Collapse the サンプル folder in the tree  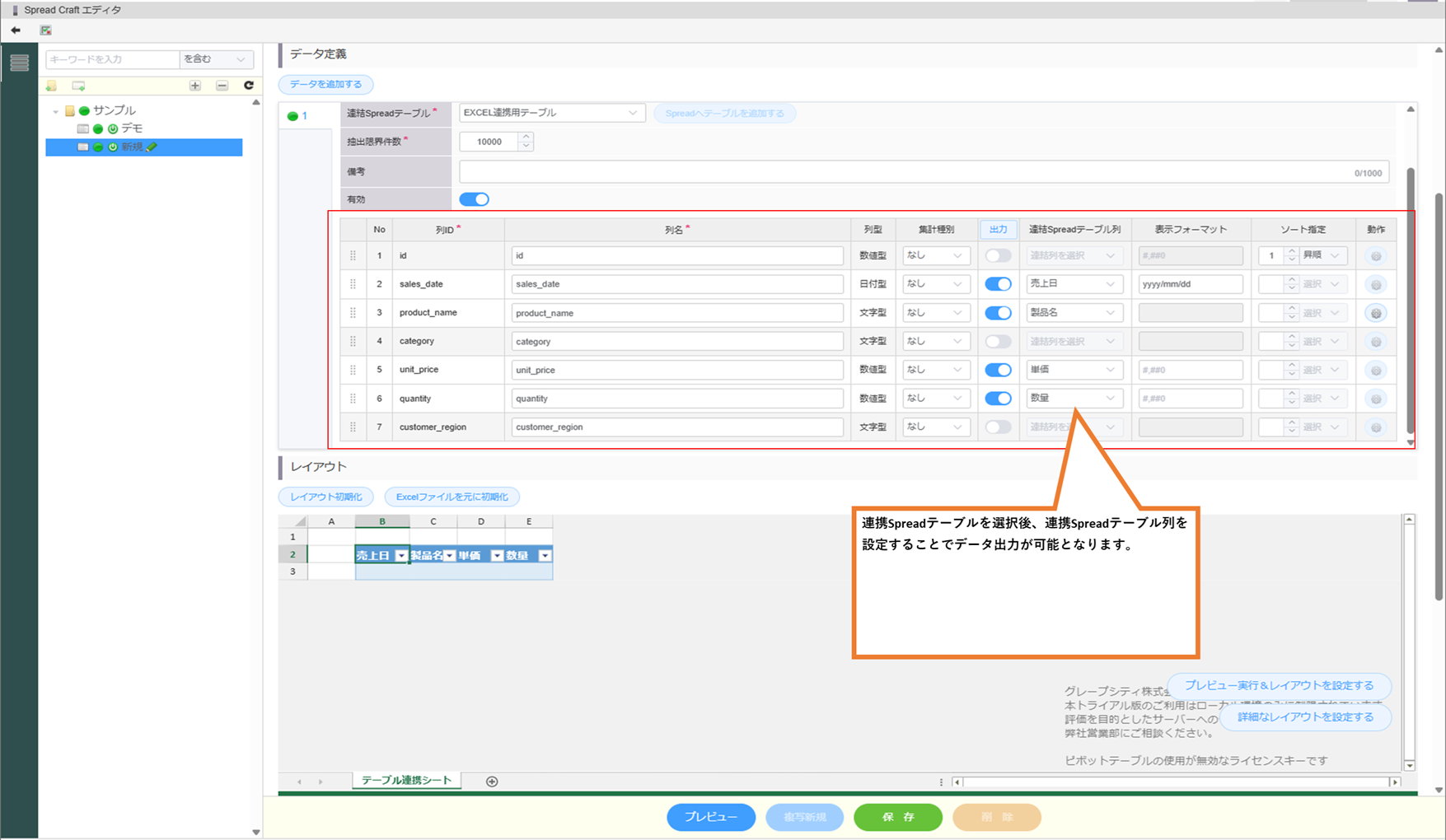coord(56,111)
